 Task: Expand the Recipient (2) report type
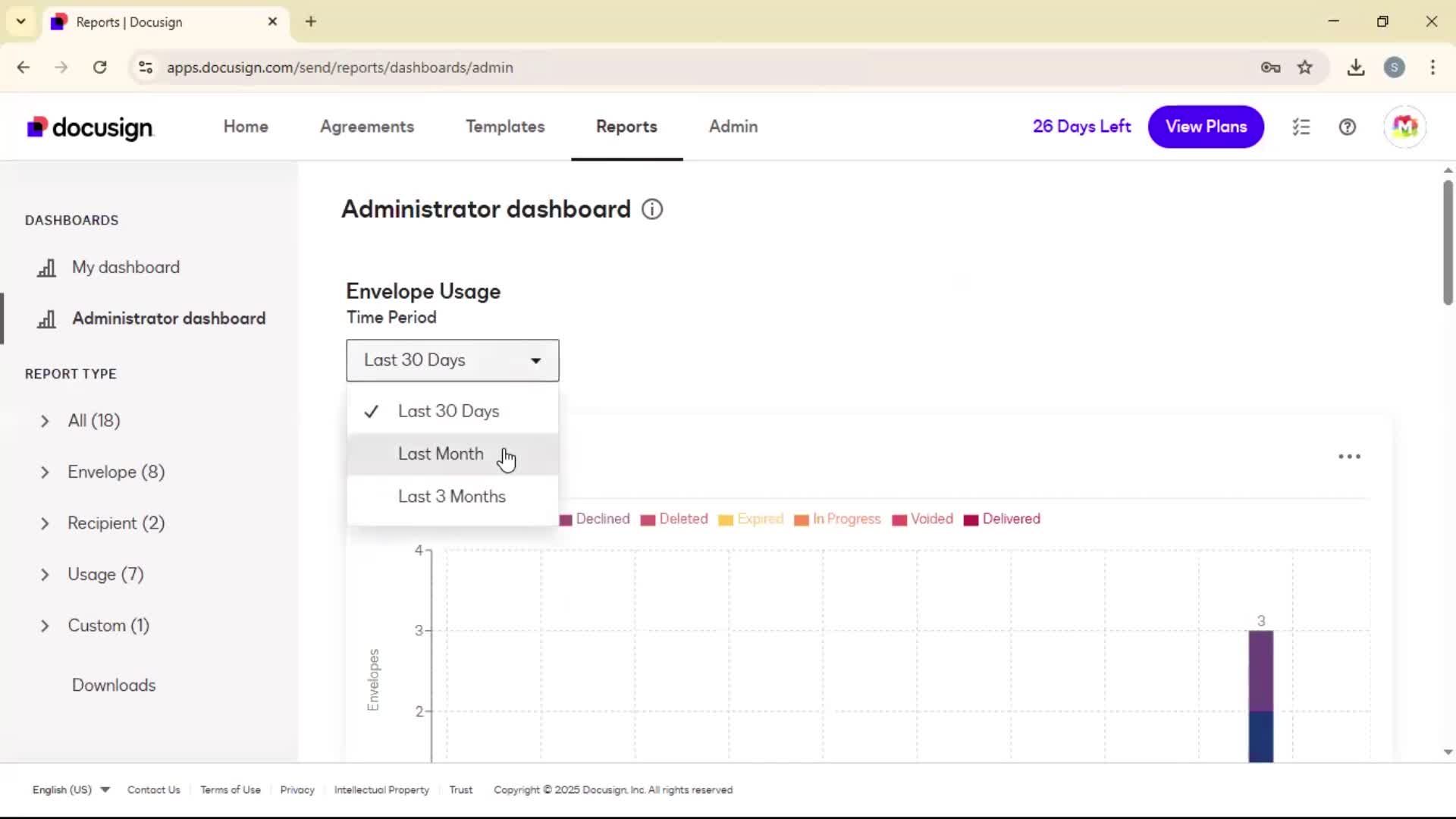[x=45, y=523]
